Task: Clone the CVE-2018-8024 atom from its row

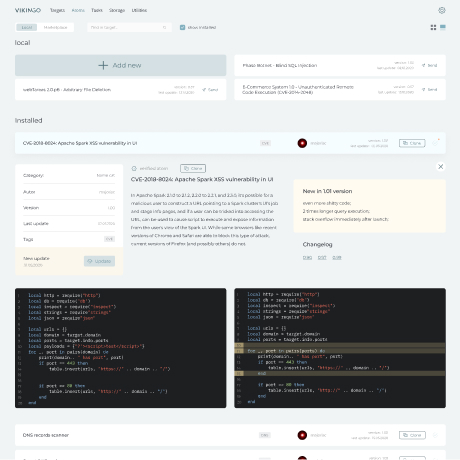Action: [x=412, y=143]
